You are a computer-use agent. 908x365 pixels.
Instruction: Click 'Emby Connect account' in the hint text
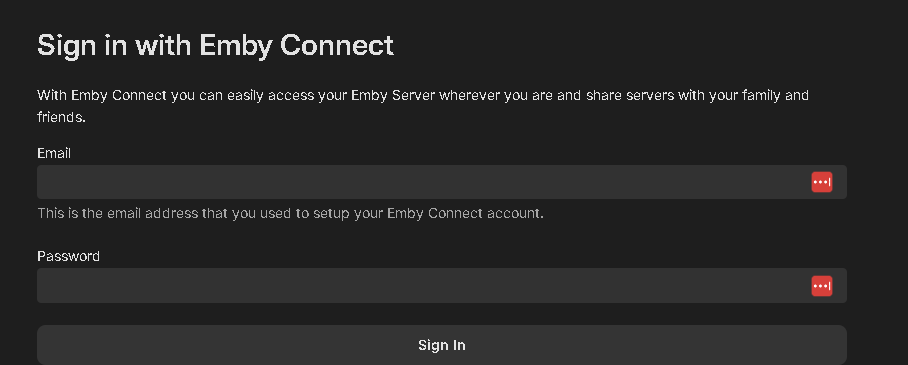pos(465,213)
